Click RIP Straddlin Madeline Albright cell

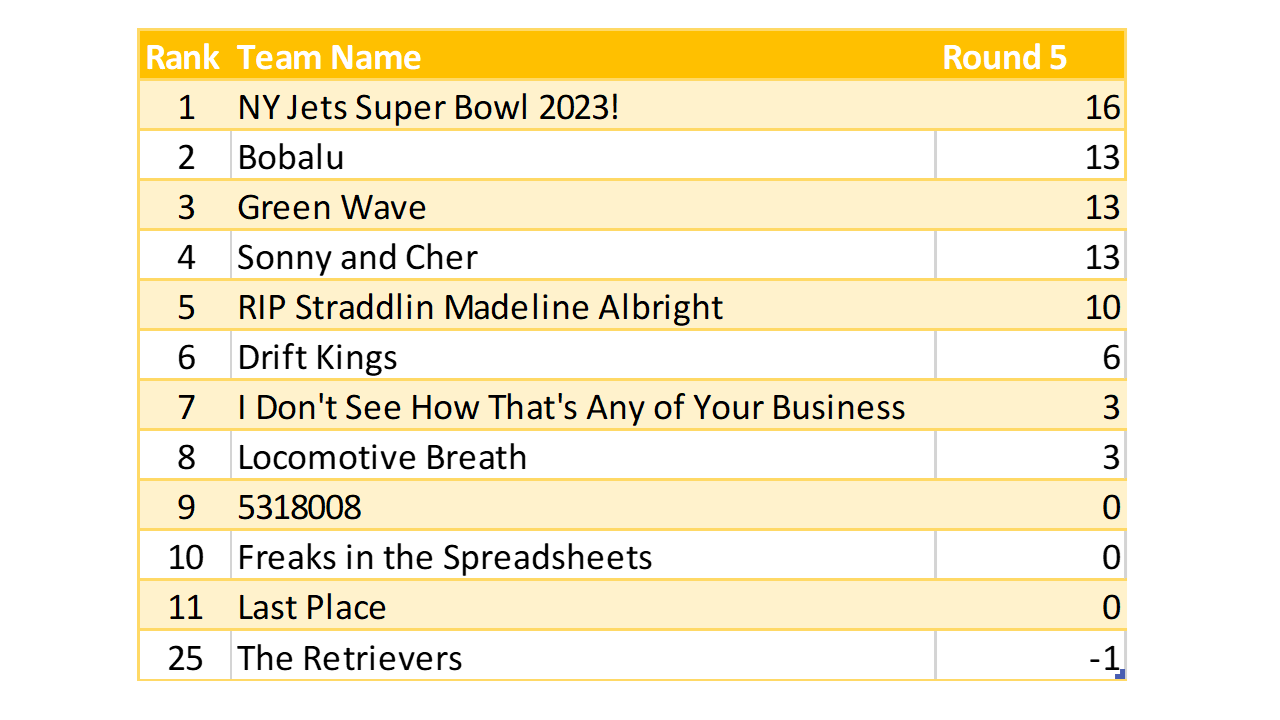coord(480,307)
